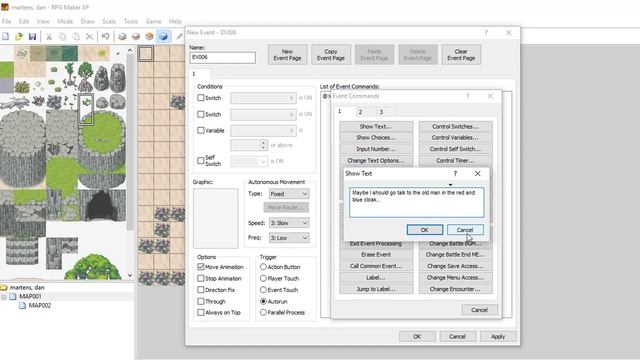Select the Pencil draw tool icon

(179, 37)
